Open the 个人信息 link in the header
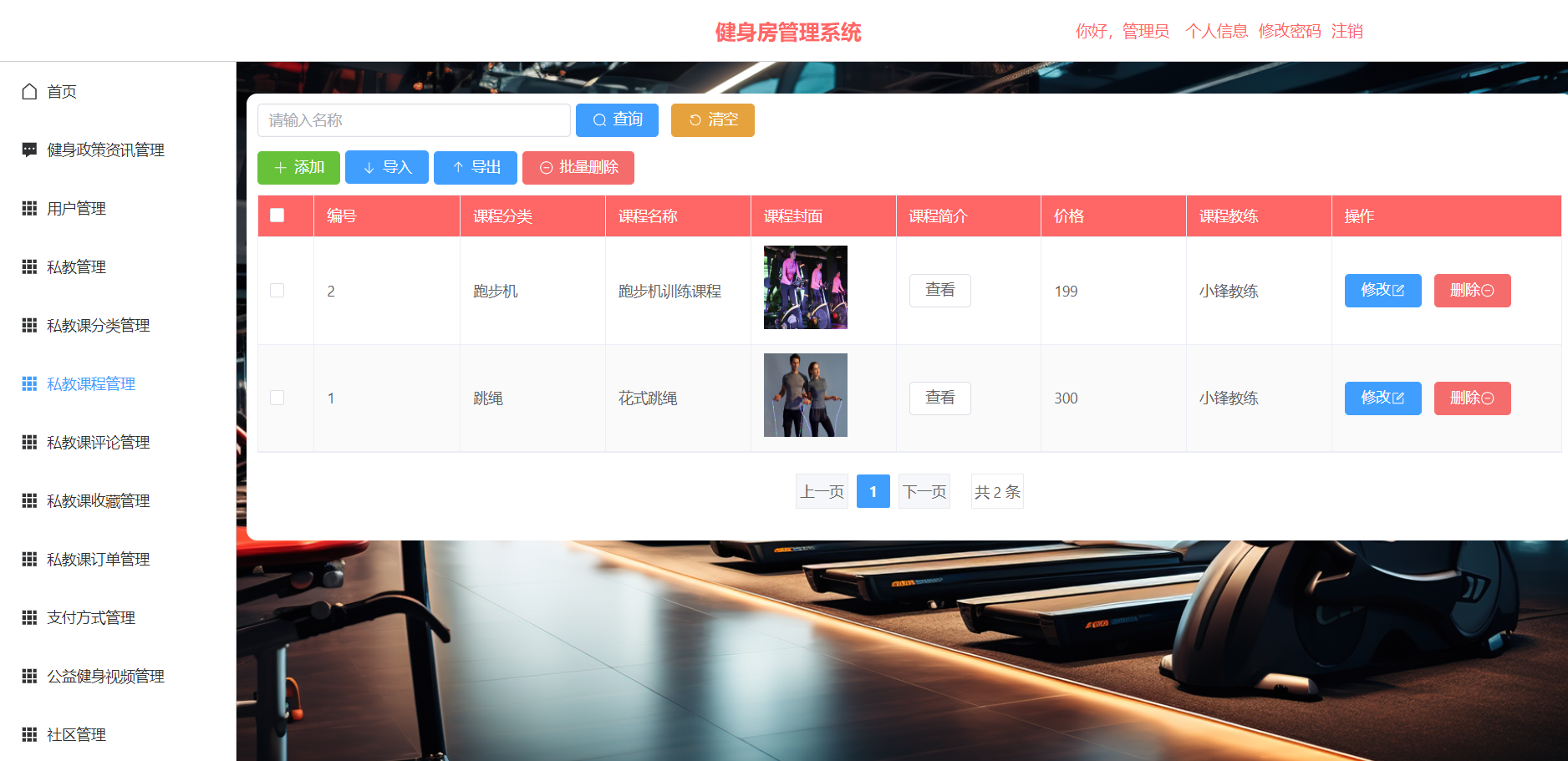The image size is (1568, 761). [1216, 31]
